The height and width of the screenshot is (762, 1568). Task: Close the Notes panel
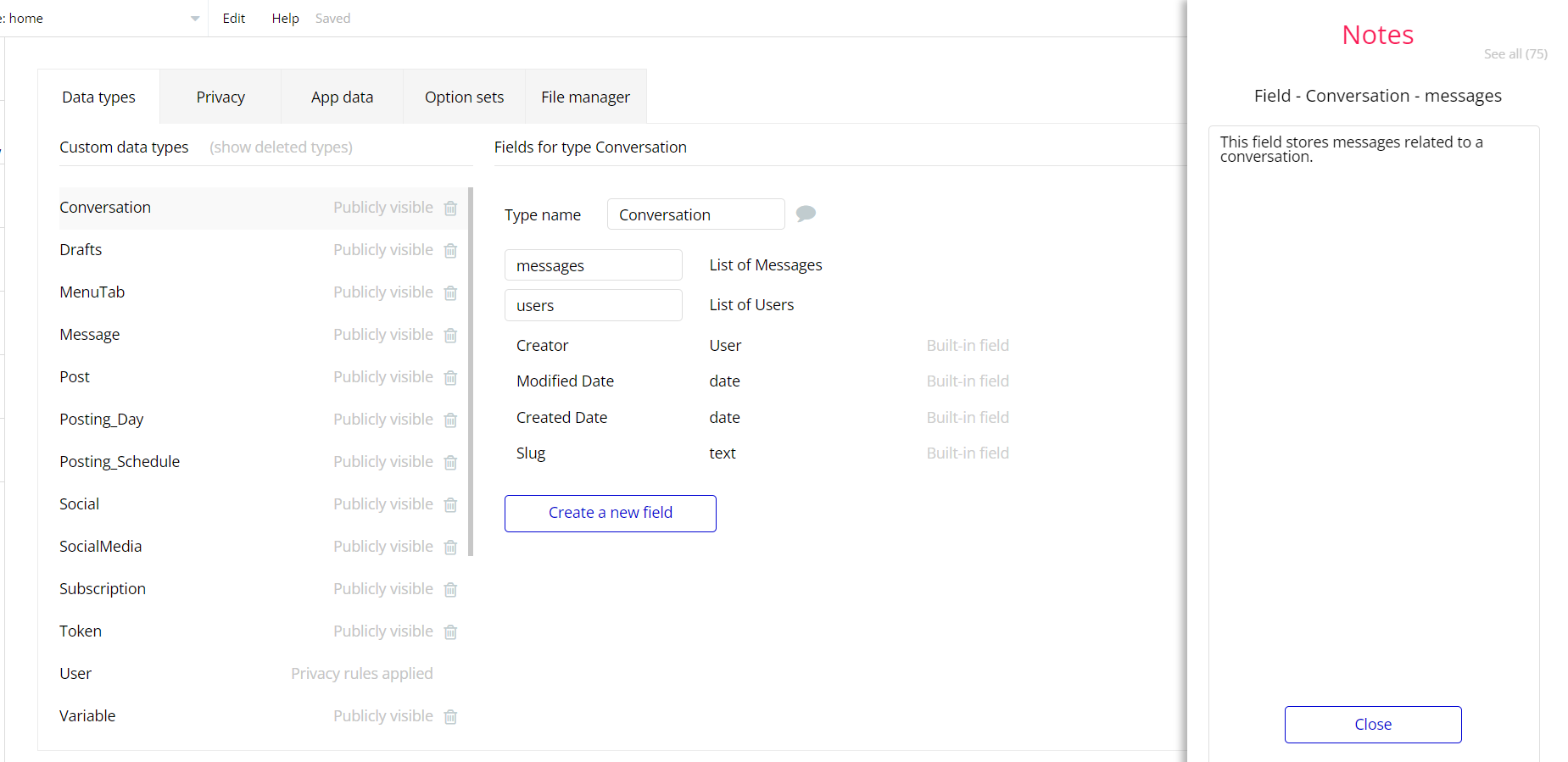coord(1372,725)
